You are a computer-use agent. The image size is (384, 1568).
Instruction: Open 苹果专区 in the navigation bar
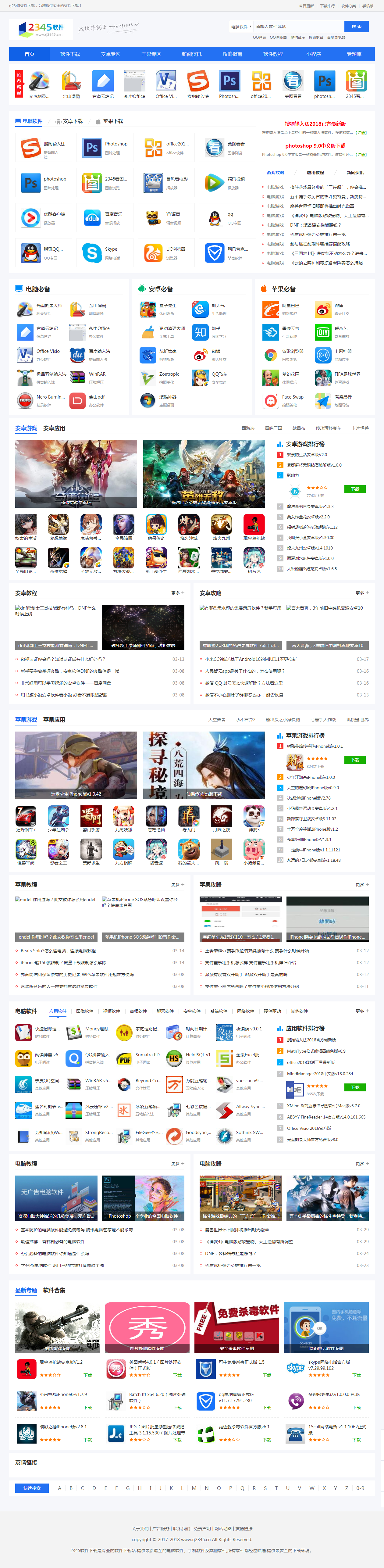coord(151,54)
